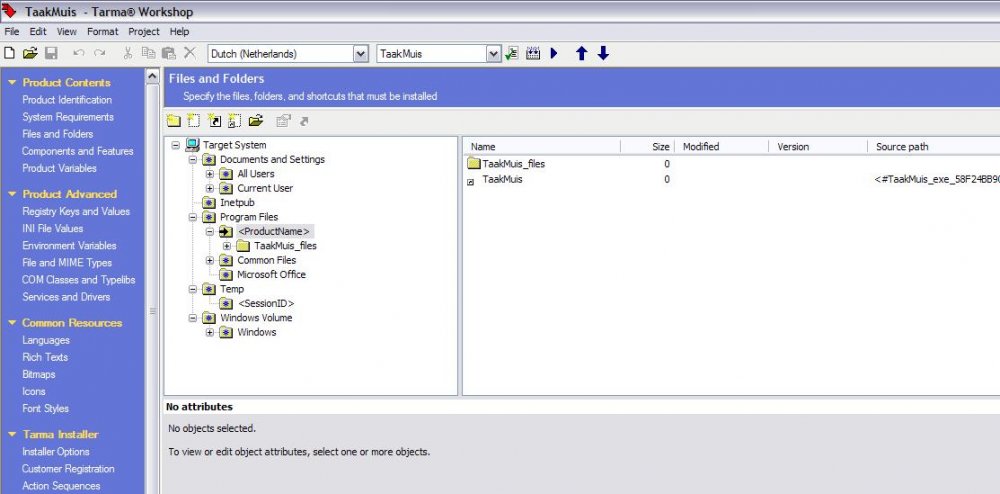Open the Format menu

click(103, 31)
